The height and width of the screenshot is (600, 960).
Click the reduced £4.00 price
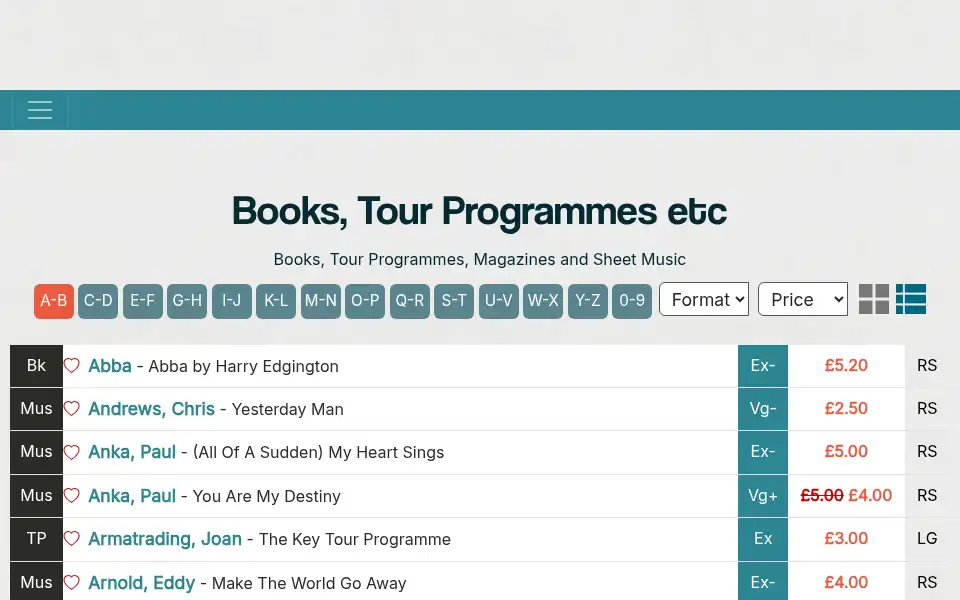tap(870, 495)
